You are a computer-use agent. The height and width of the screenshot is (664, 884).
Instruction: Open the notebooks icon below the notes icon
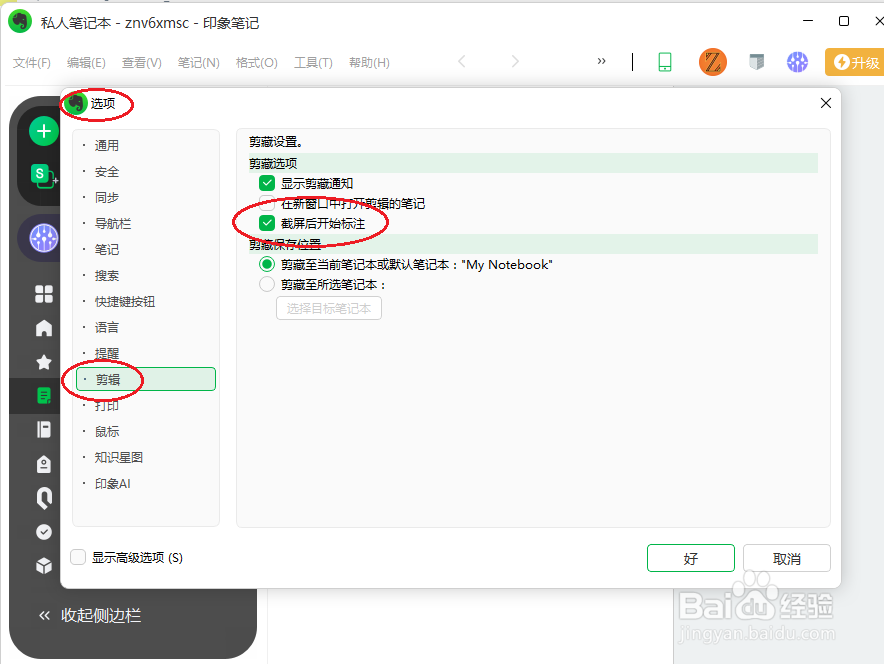point(42,430)
